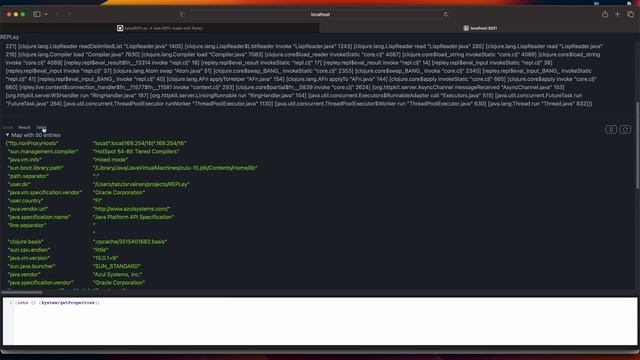The height and width of the screenshot is (360, 640).
Task: Click the (into {} (System/getProperties)) code line
Action: click(57, 303)
